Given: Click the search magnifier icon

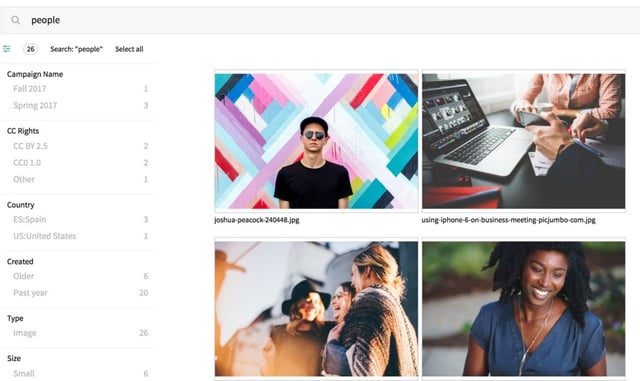Looking at the screenshot, I should point(16,20).
